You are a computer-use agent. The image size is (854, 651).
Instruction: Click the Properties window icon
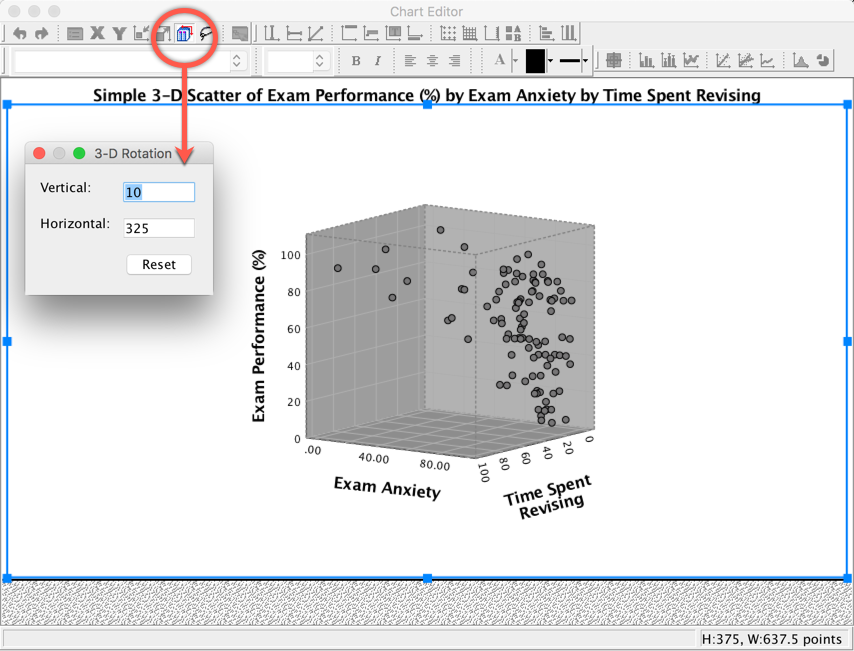coord(75,34)
